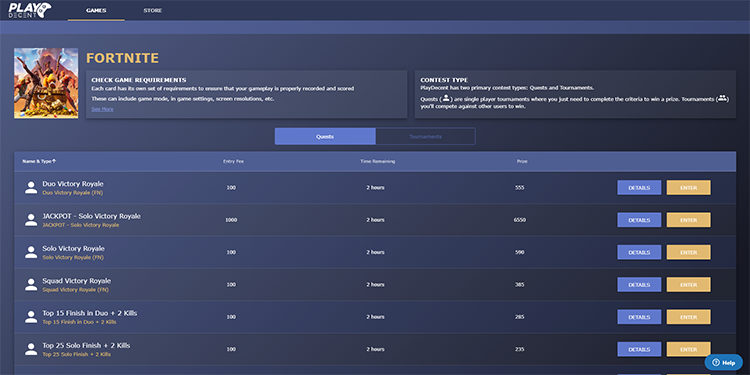Open Details for Squad Victory Royale

(639, 285)
